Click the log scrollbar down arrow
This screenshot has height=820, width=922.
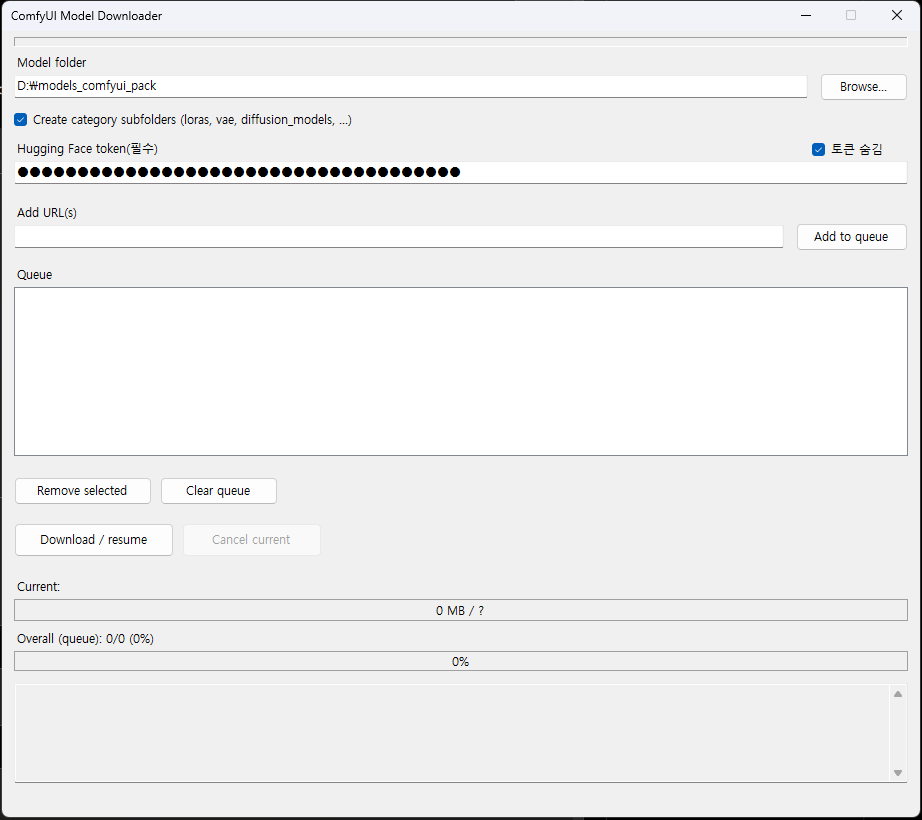(898, 773)
